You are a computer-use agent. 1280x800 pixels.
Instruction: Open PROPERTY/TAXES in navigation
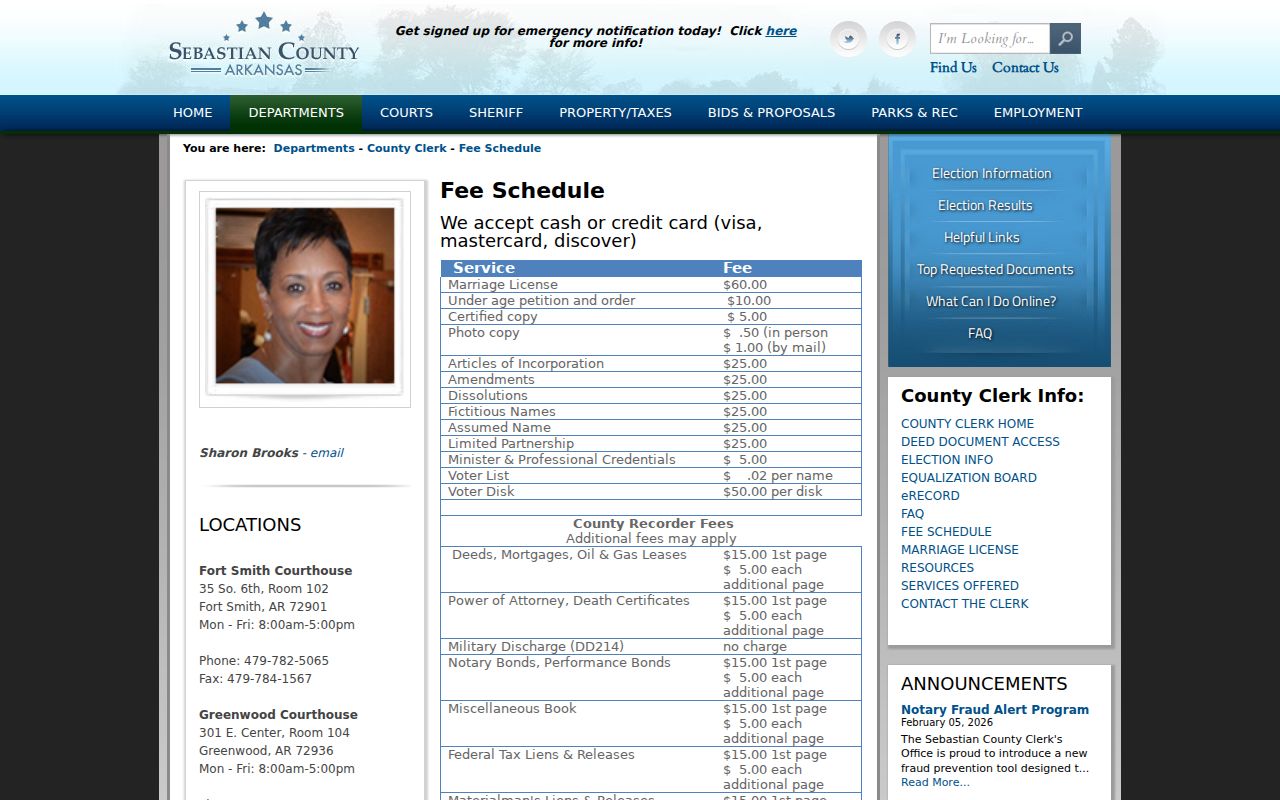point(615,113)
